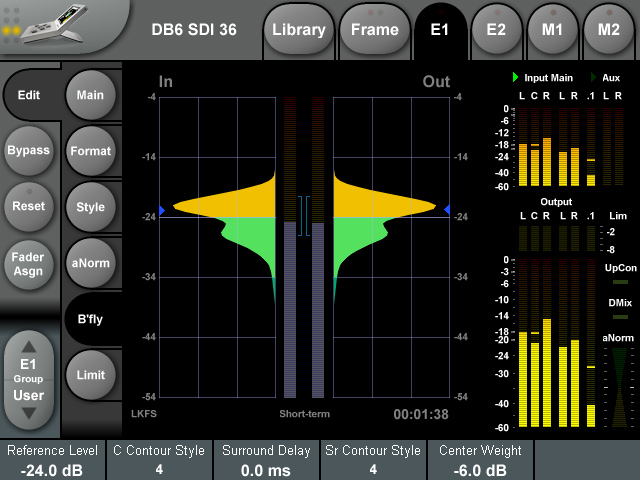Click the right blue target level marker
The width and height of the screenshot is (640, 480).
click(x=447, y=208)
